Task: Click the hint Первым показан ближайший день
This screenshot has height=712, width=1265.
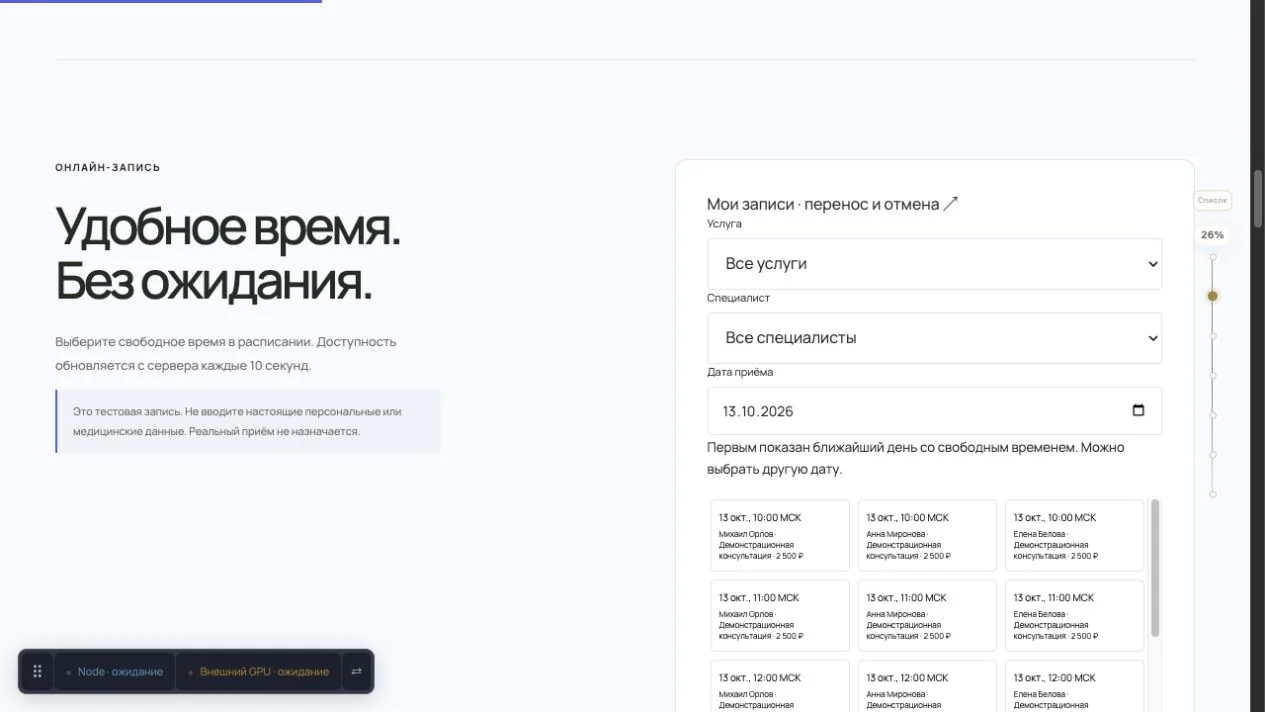Action: point(916,458)
